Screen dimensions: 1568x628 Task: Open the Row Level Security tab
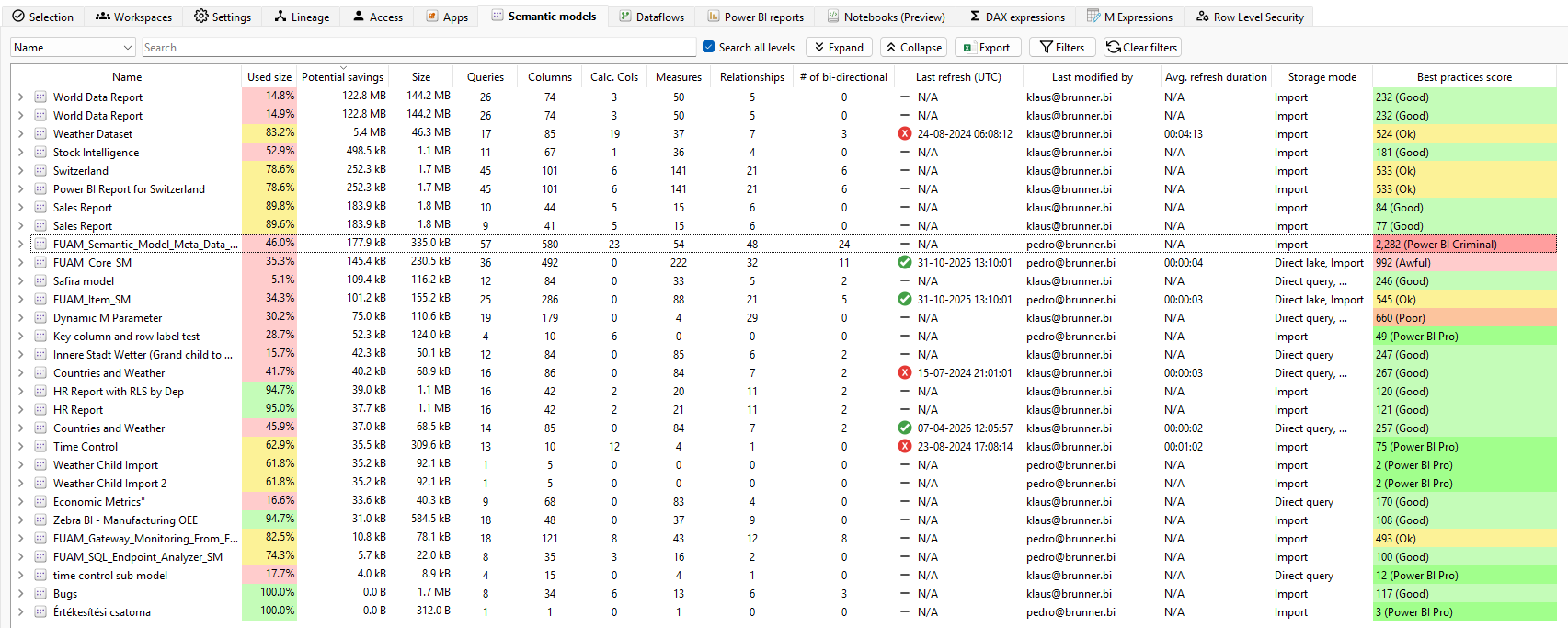pos(1250,17)
